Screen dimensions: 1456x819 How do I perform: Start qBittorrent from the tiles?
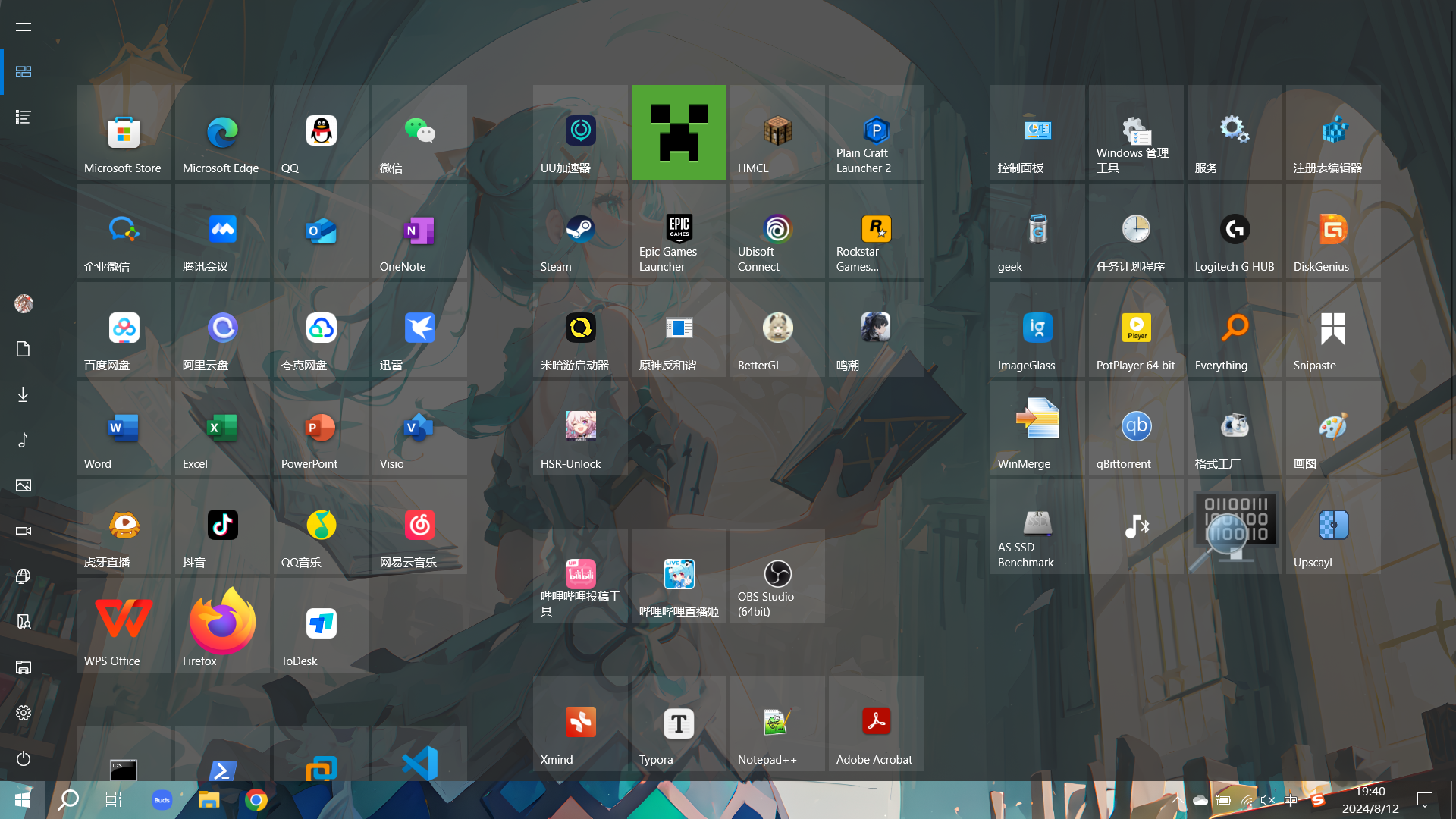tap(1136, 428)
